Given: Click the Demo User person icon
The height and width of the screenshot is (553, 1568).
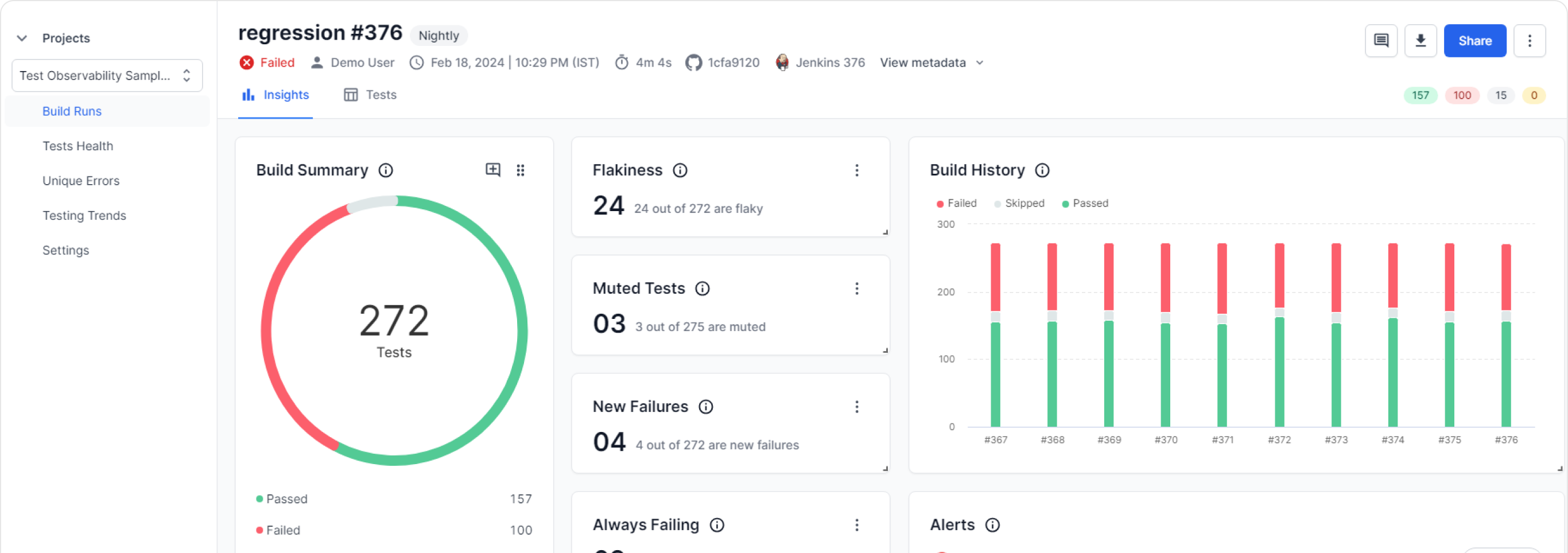Looking at the screenshot, I should point(316,63).
